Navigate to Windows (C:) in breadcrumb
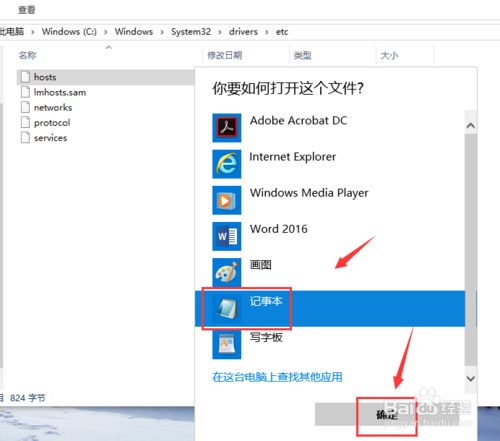The width and height of the screenshot is (500, 441). pyautogui.click(x=69, y=32)
